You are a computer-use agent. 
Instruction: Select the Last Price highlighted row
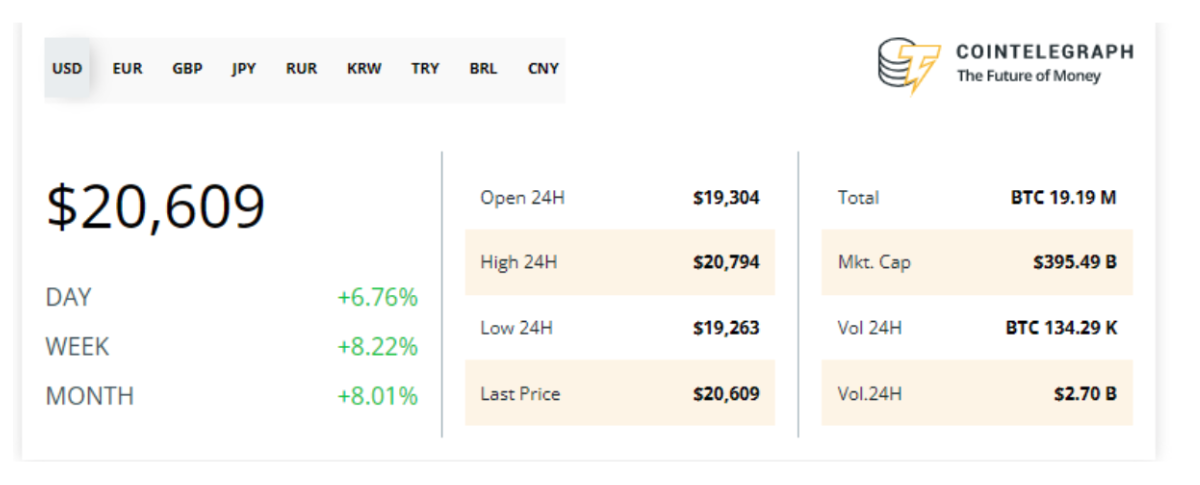[x=620, y=393]
